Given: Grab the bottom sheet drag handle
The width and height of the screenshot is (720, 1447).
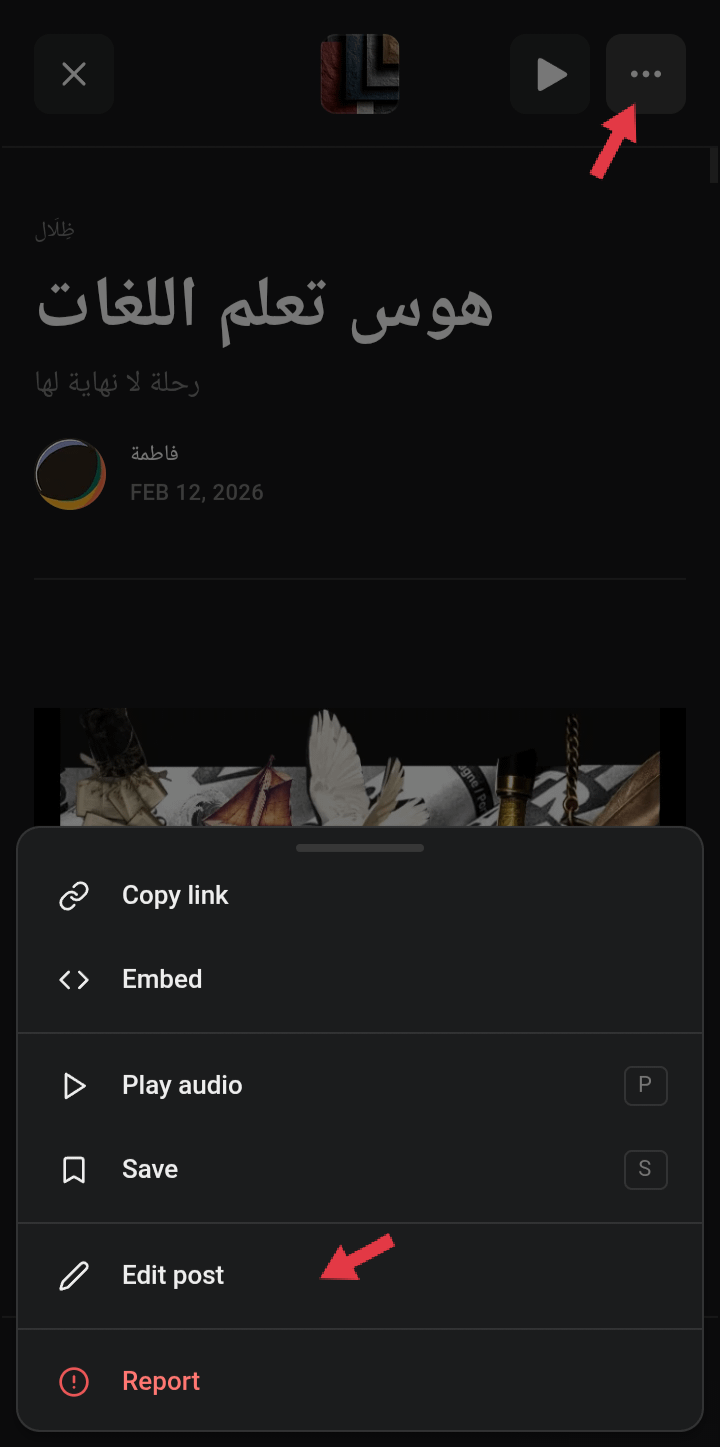Looking at the screenshot, I should [360, 848].
